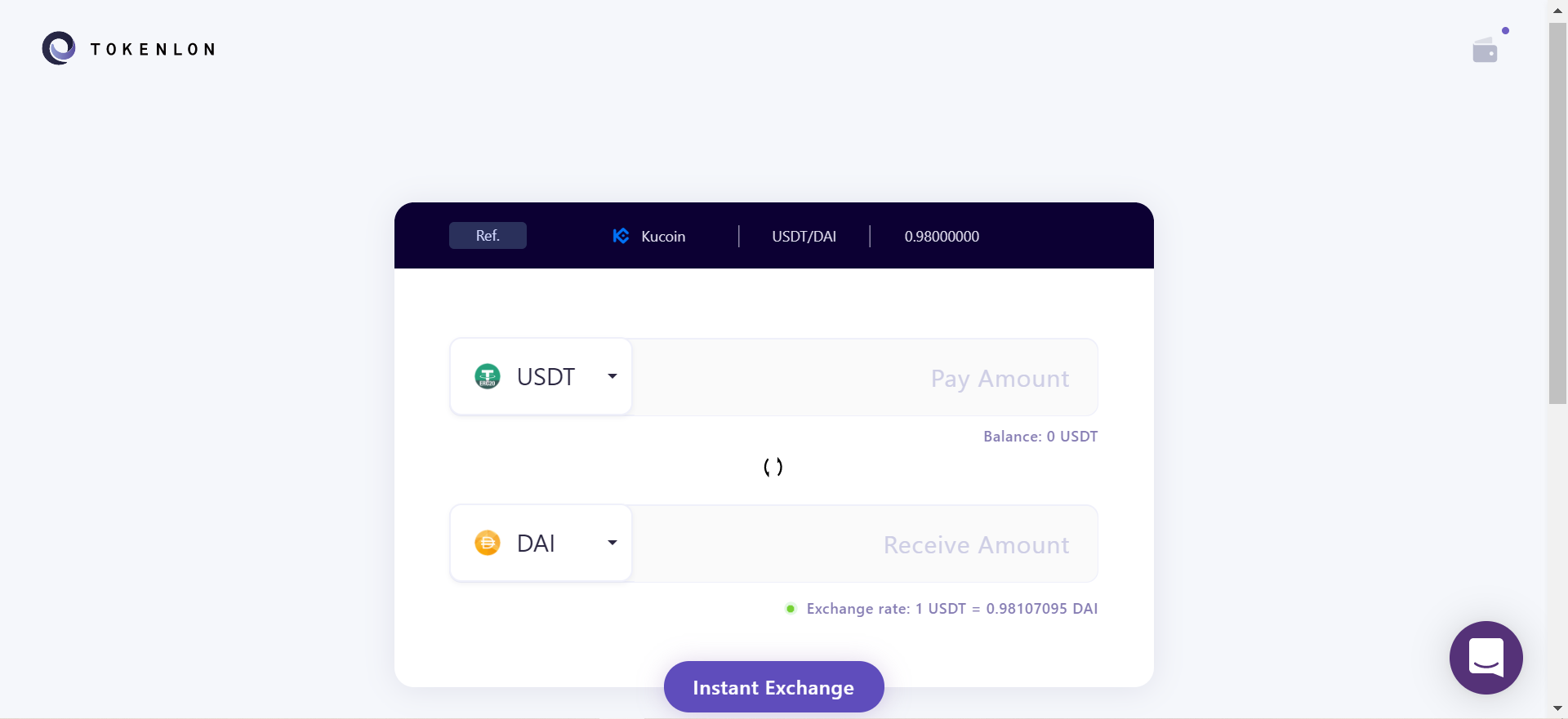
Task: Expand the DAI token dropdown arrow
Action: pyautogui.click(x=612, y=543)
